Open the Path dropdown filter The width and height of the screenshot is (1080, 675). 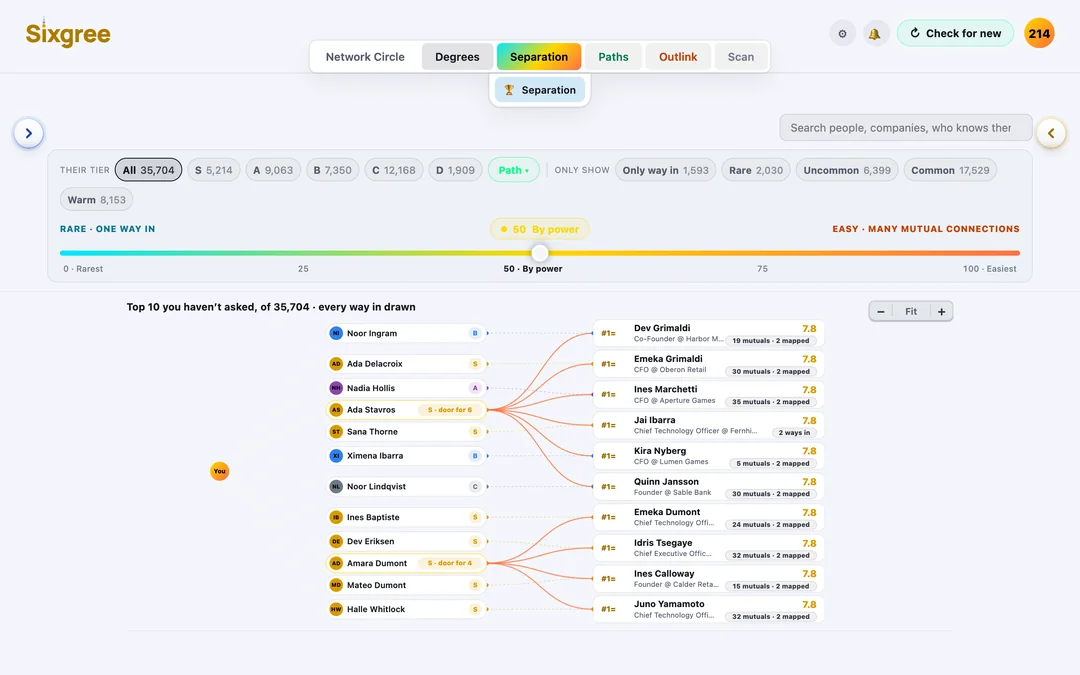tap(514, 170)
